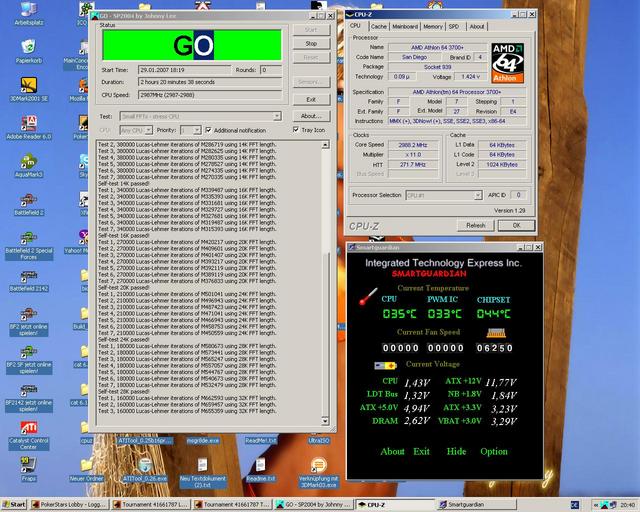The height and width of the screenshot is (512, 640).
Task: Select the ATI Catalyst Control Center icon
Action: coord(29,435)
